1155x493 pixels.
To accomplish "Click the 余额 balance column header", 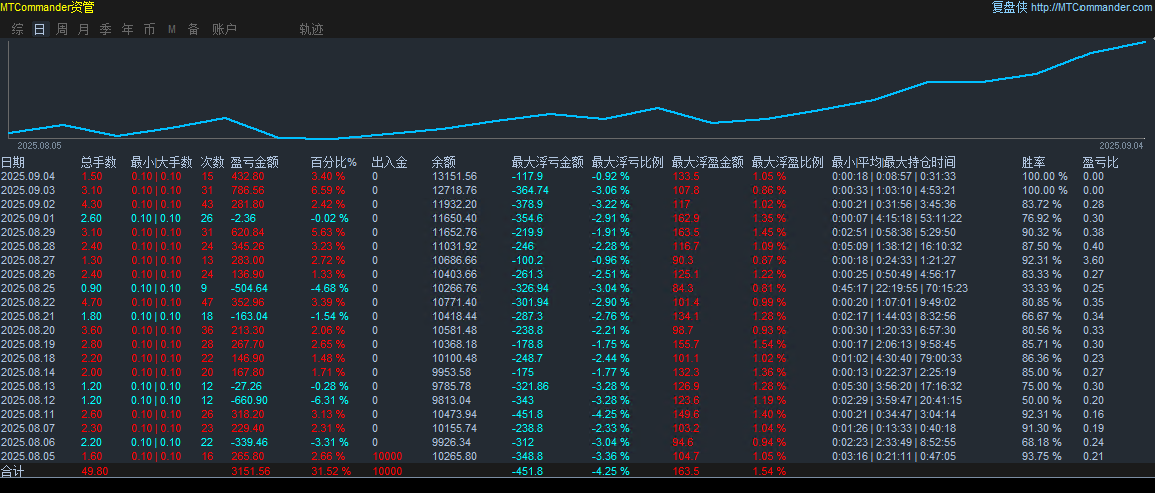I will [443, 162].
